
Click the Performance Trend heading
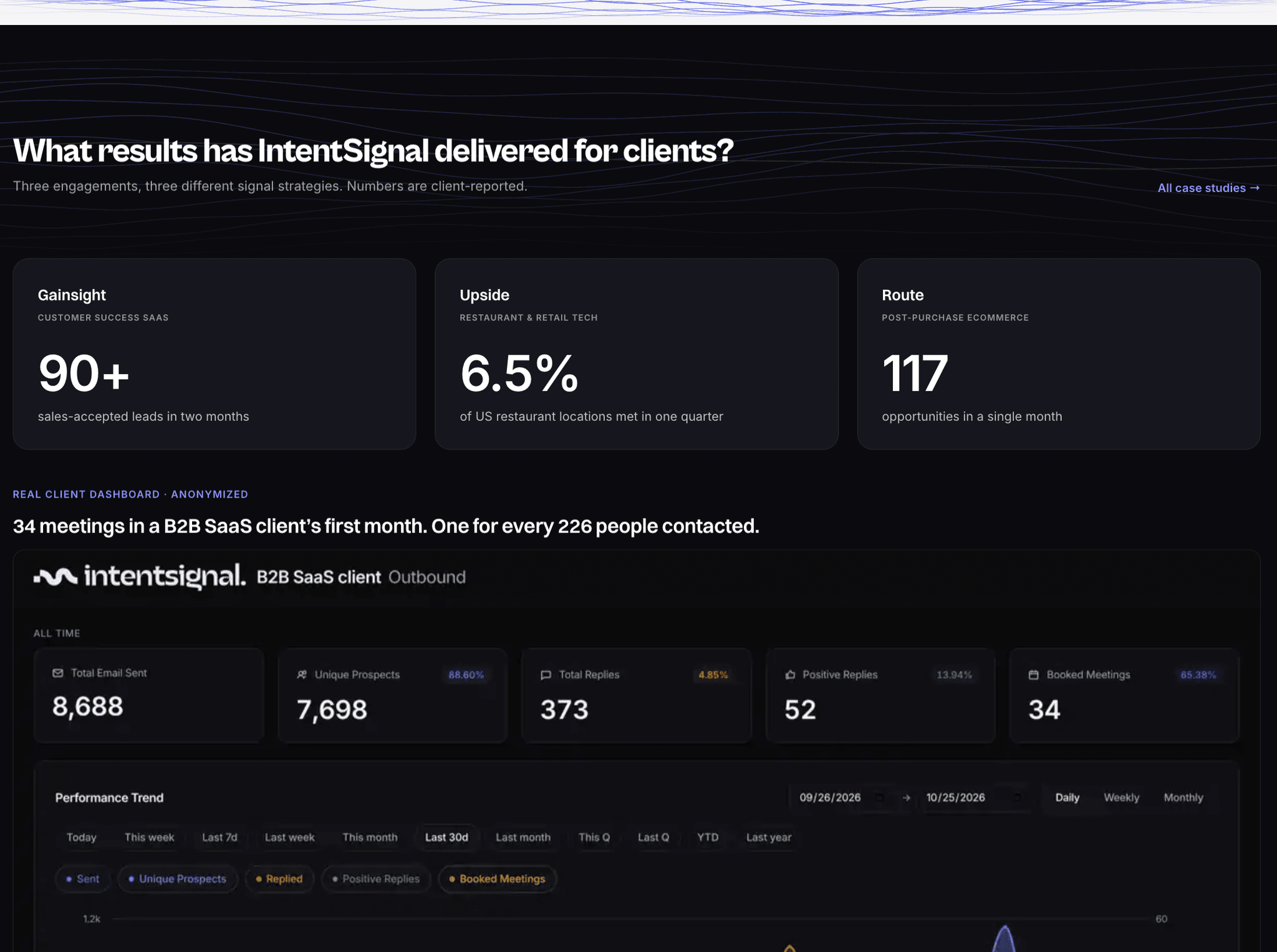(x=109, y=797)
